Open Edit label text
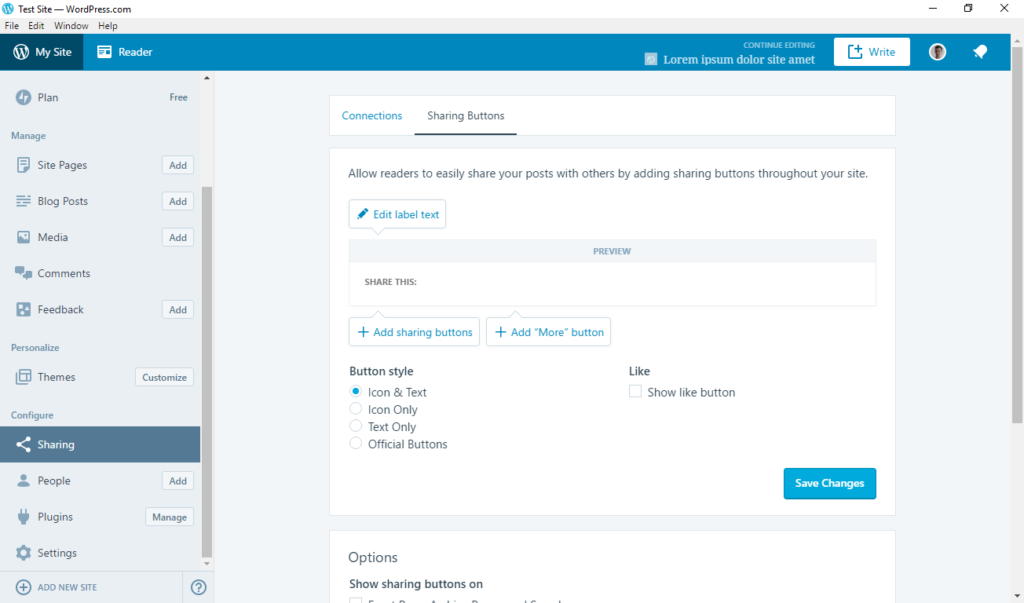Viewport: 1024px width, 603px height. click(397, 213)
